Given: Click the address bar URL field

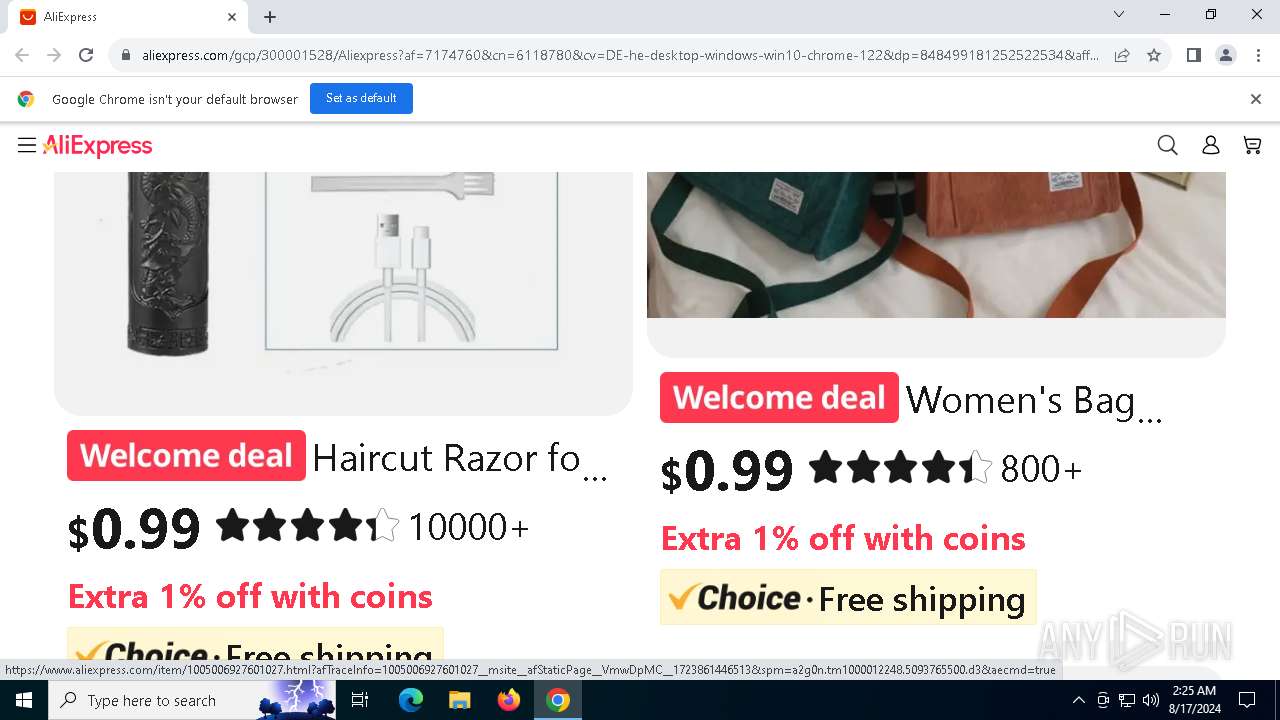Looking at the screenshot, I should (620, 55).
